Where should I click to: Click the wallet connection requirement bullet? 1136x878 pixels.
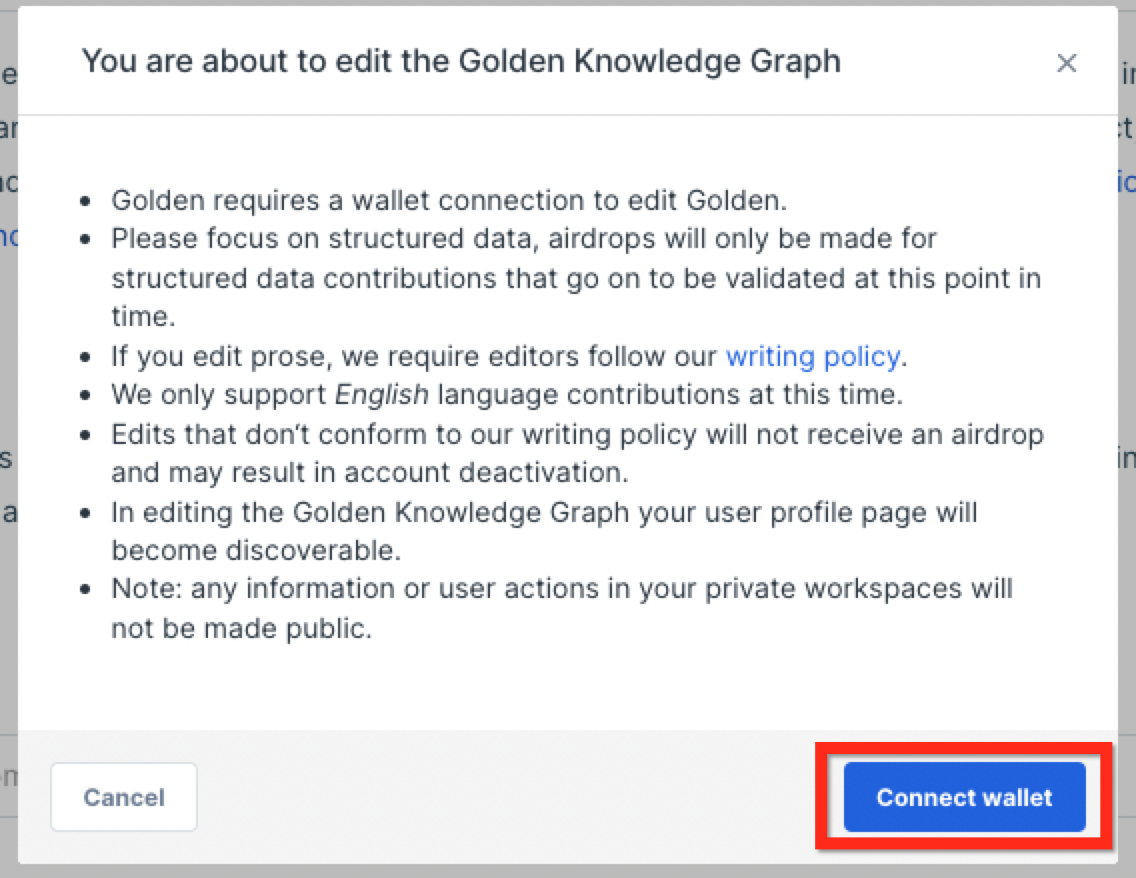point(449,200)
